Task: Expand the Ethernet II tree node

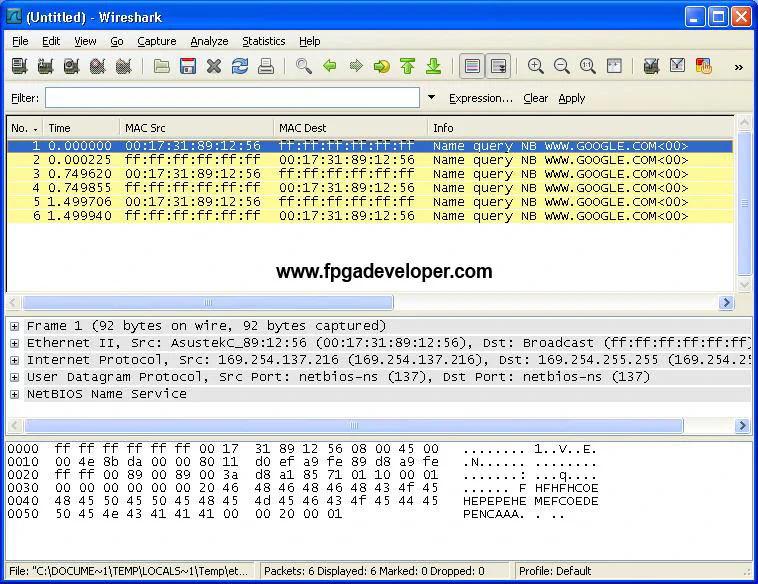Action: point(14,343)
